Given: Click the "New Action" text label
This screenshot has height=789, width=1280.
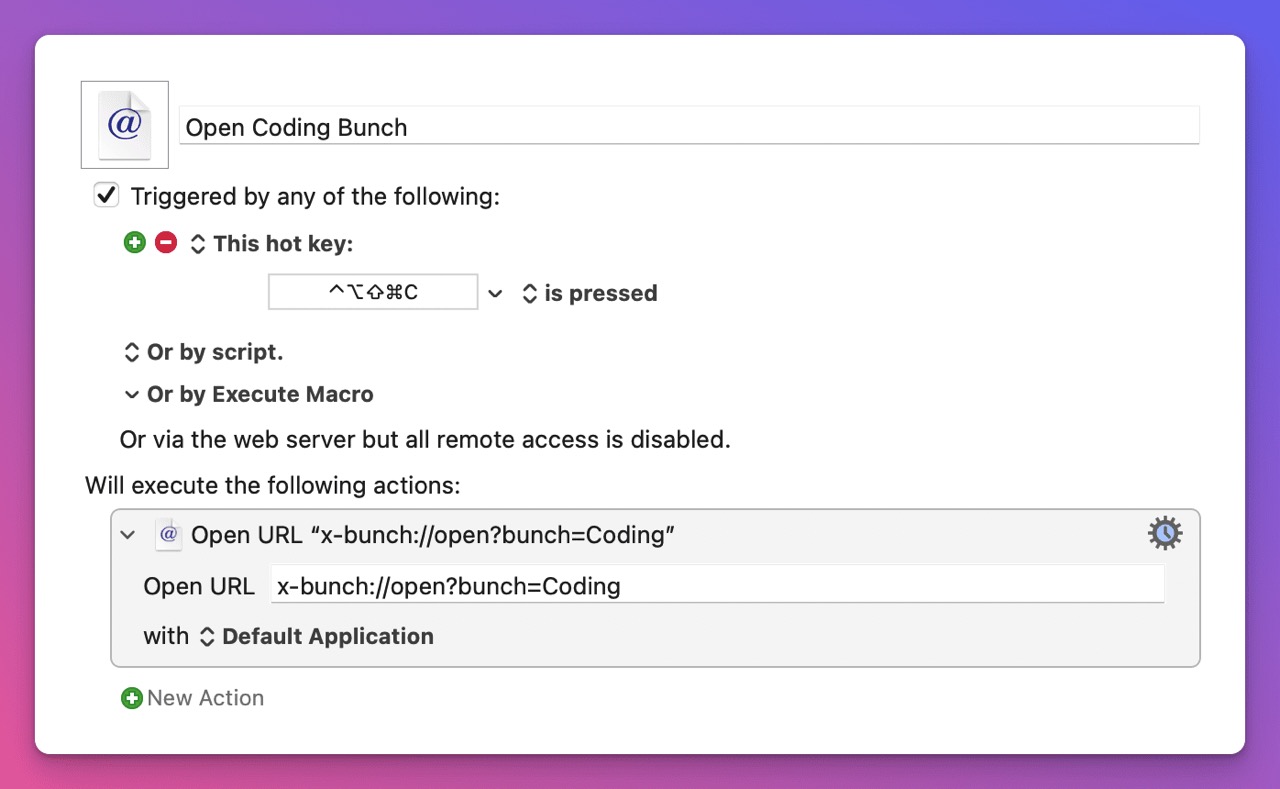Looking at the screenshot, I should 205,698.
